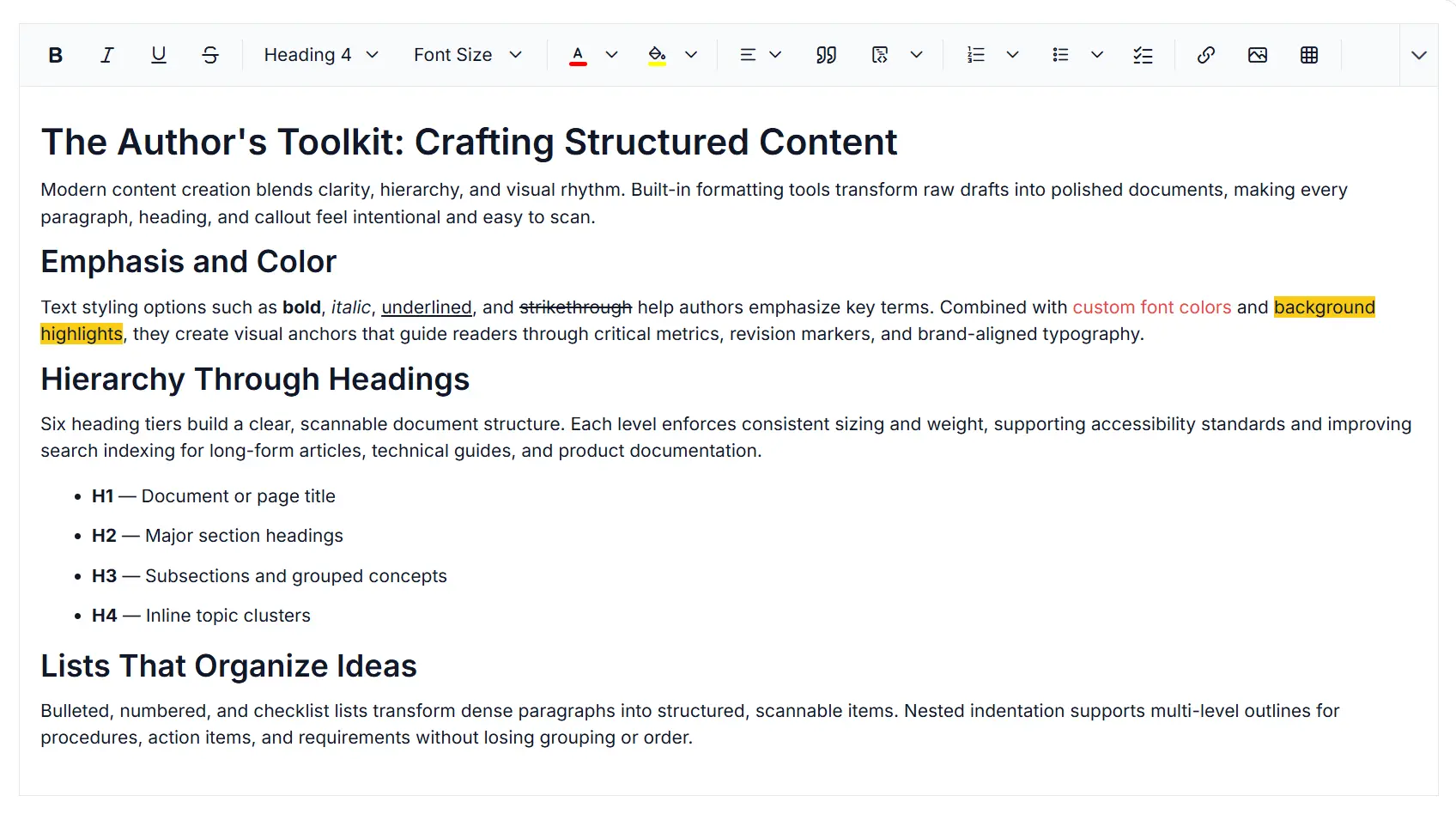Toggle Italic formatting button
Image resolution: width=1456 pixels, height=814 pixels.
[x=107, y=55]
